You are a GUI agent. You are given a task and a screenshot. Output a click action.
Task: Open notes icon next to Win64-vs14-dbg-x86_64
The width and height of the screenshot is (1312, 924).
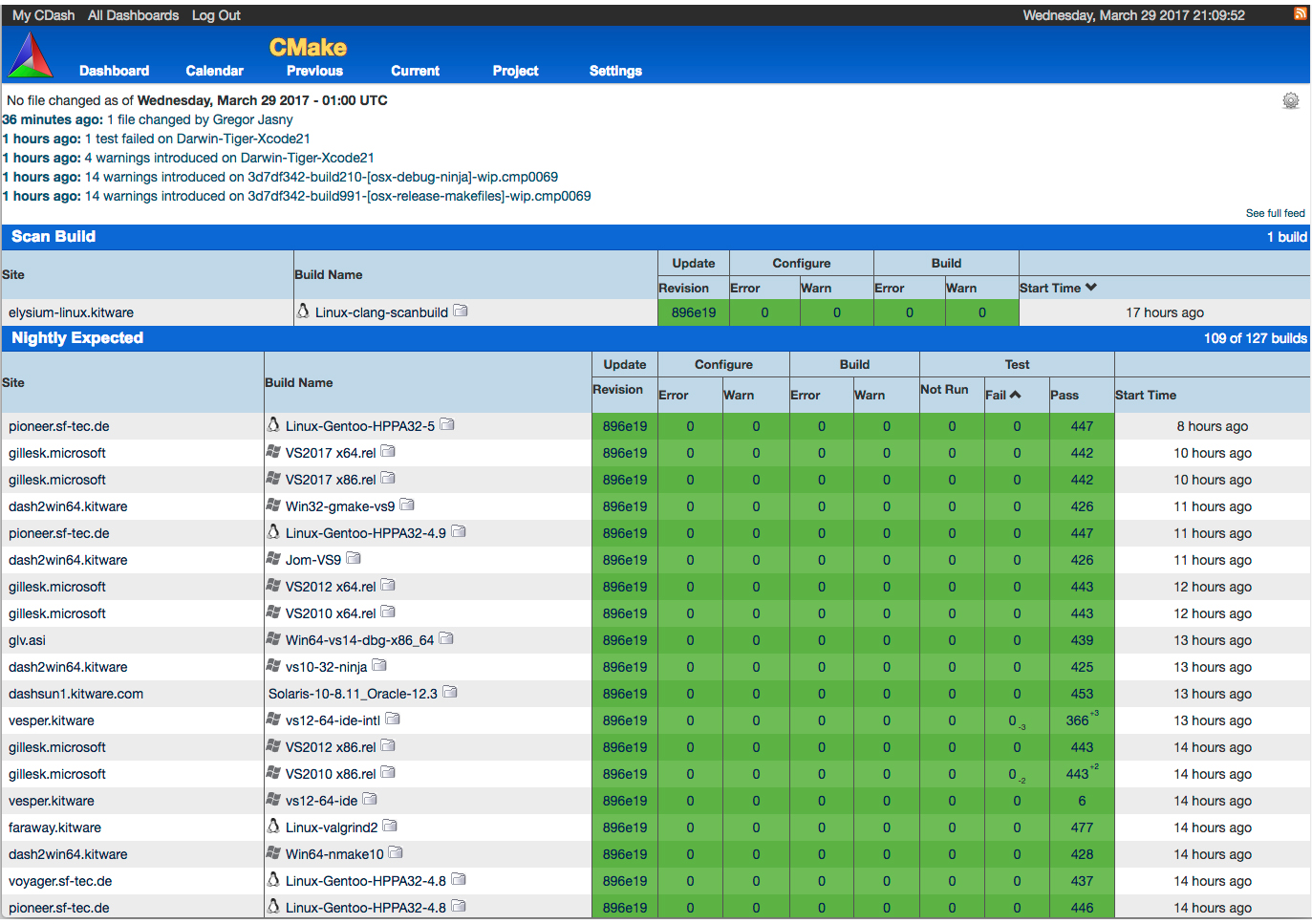click(446, 638)
